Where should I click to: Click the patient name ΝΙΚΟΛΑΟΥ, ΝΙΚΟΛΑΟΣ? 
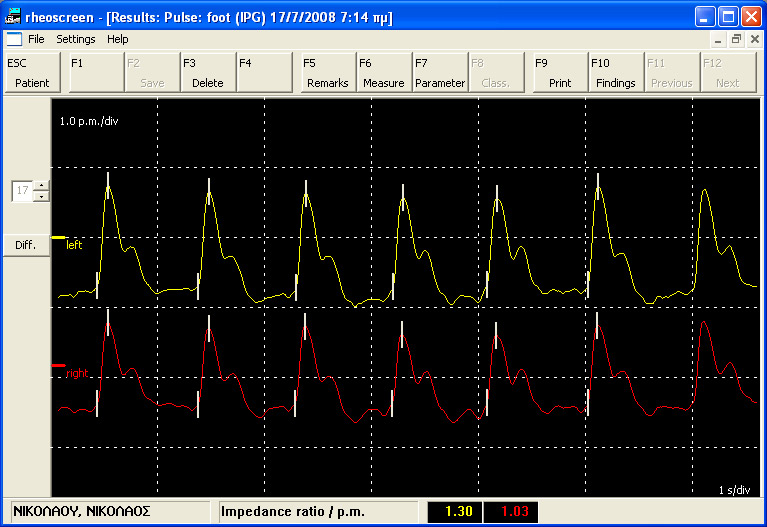[82, 511]
